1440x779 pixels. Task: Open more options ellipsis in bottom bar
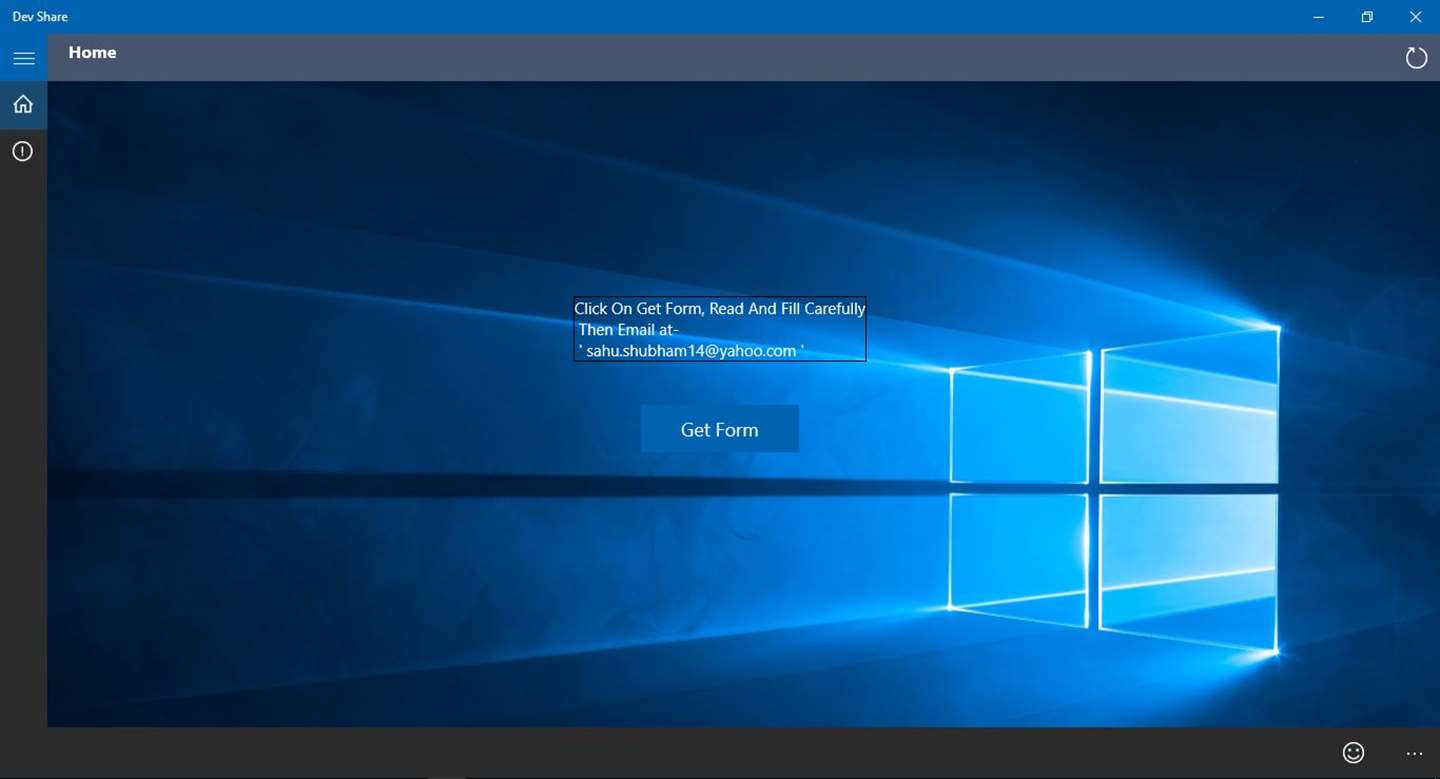1414,753
